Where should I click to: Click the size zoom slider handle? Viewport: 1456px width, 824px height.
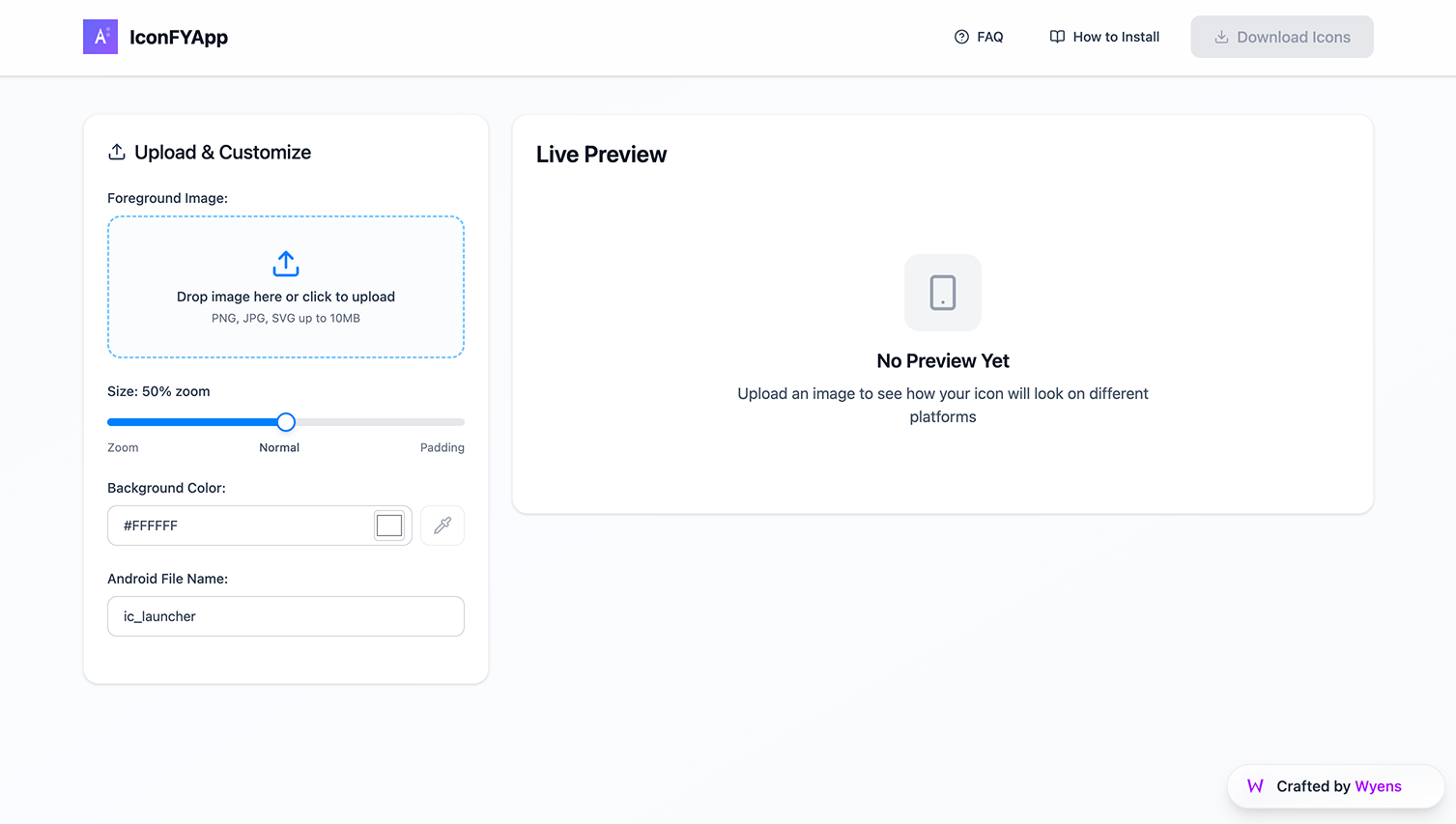(286, 422)
